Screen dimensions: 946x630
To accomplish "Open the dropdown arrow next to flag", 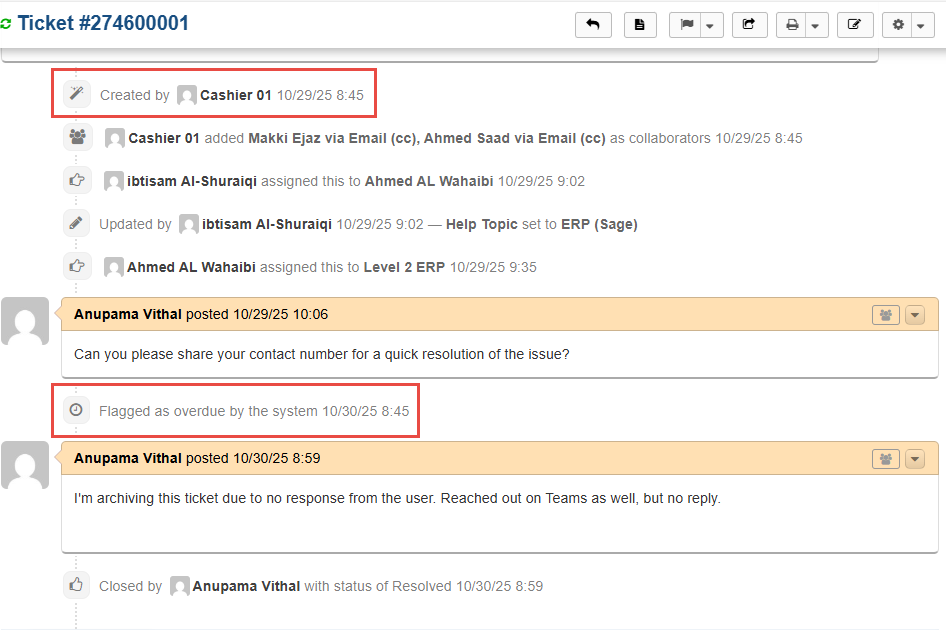I will click(710, 26).
